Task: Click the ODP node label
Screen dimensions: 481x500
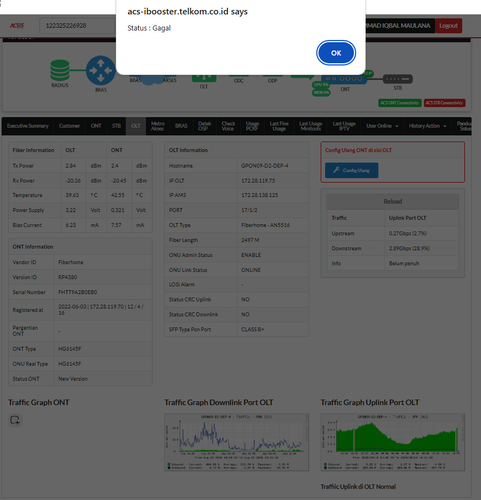Action: point(272,81)
